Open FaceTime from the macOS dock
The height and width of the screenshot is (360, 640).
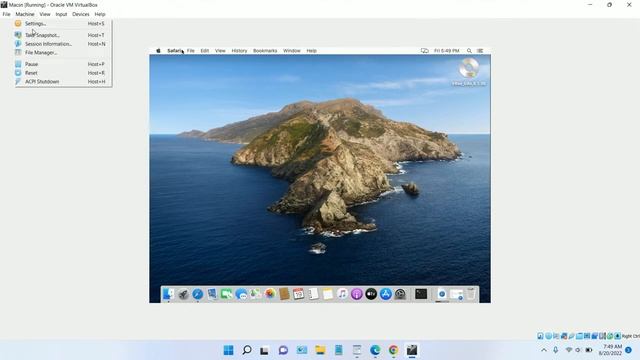227,294
